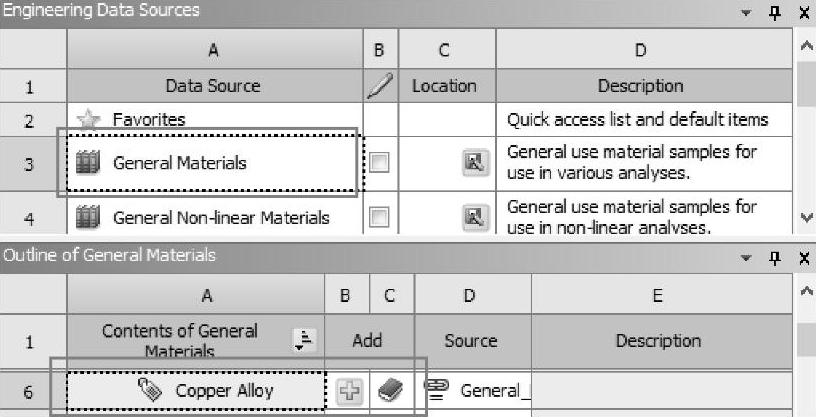Image resolution: width=816 pixels, height=417 pixels.
Task: Open location browse icon for Non-linear Materials
Action: tap(475, 217)
